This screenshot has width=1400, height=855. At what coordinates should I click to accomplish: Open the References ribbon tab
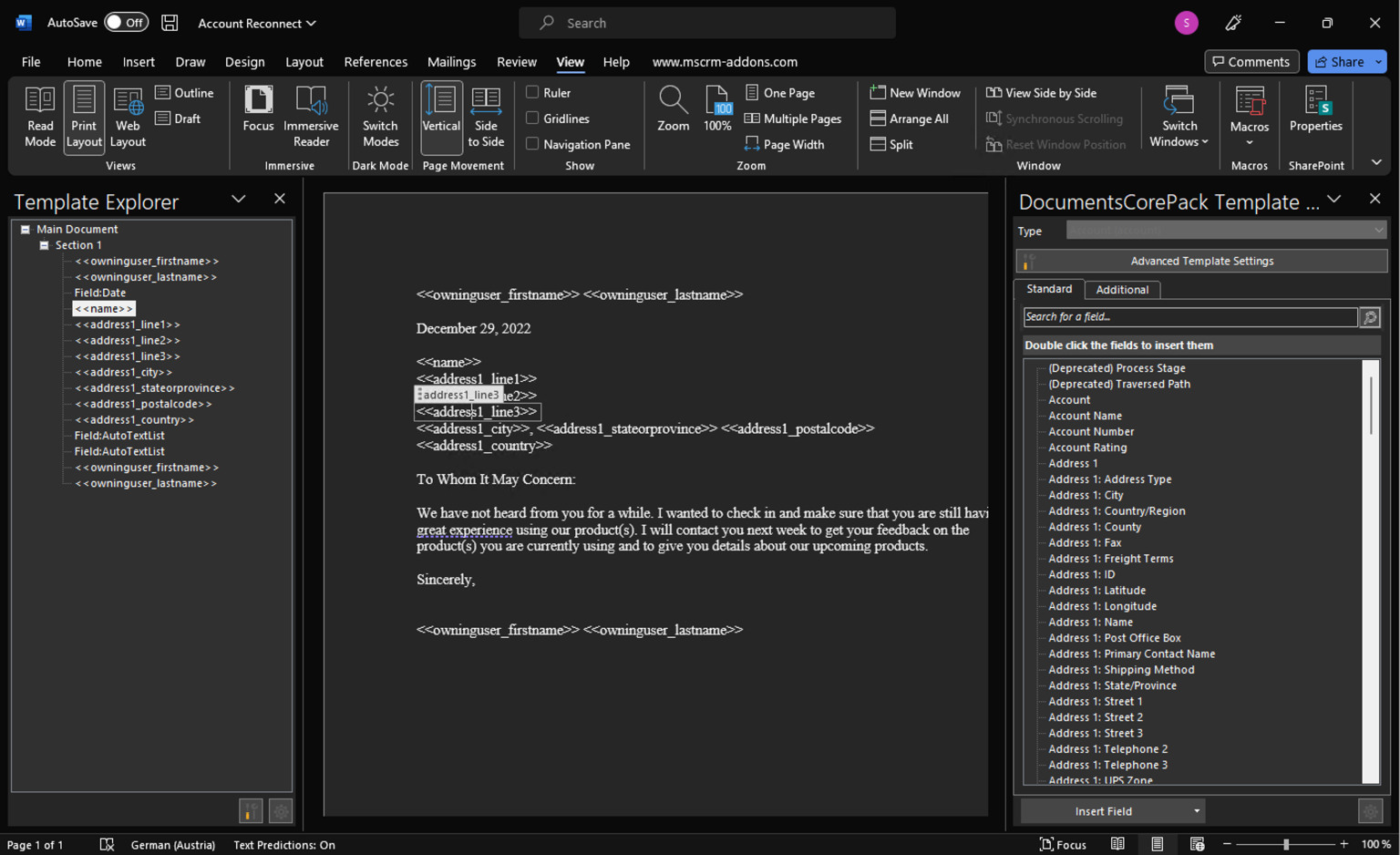376,61
